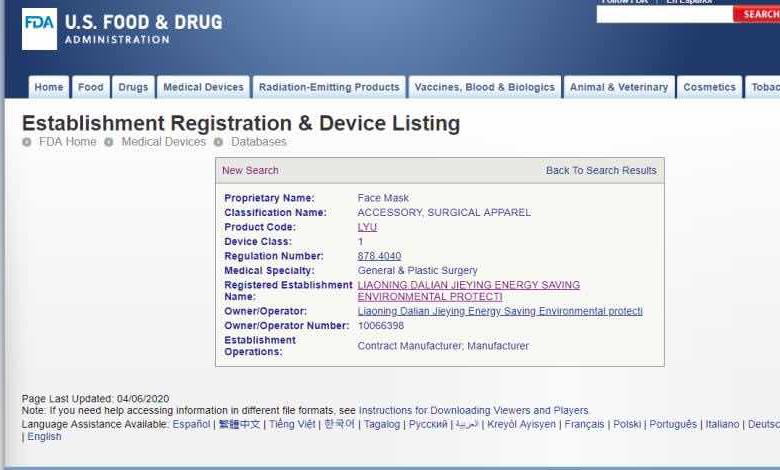The image size is (780, 470).
Task: Click owner/operator number 10066398
Action: (x=381, y=326)
